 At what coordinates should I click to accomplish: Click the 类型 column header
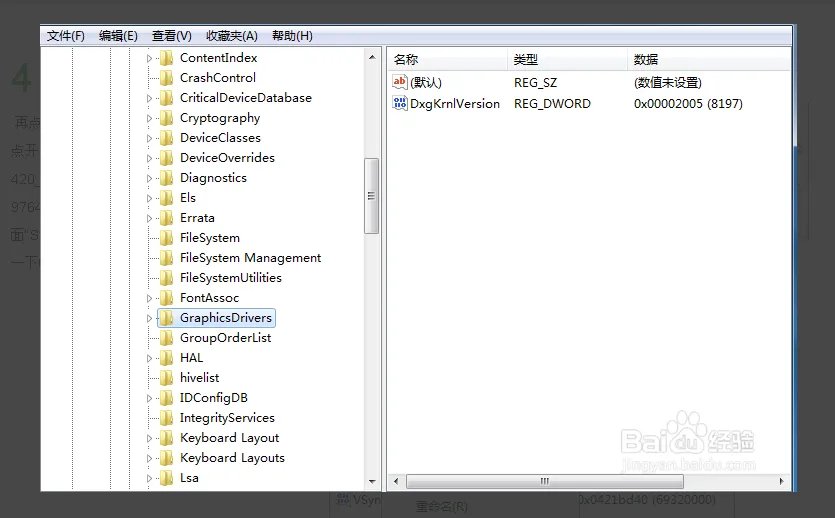click(x=565, y=59)
